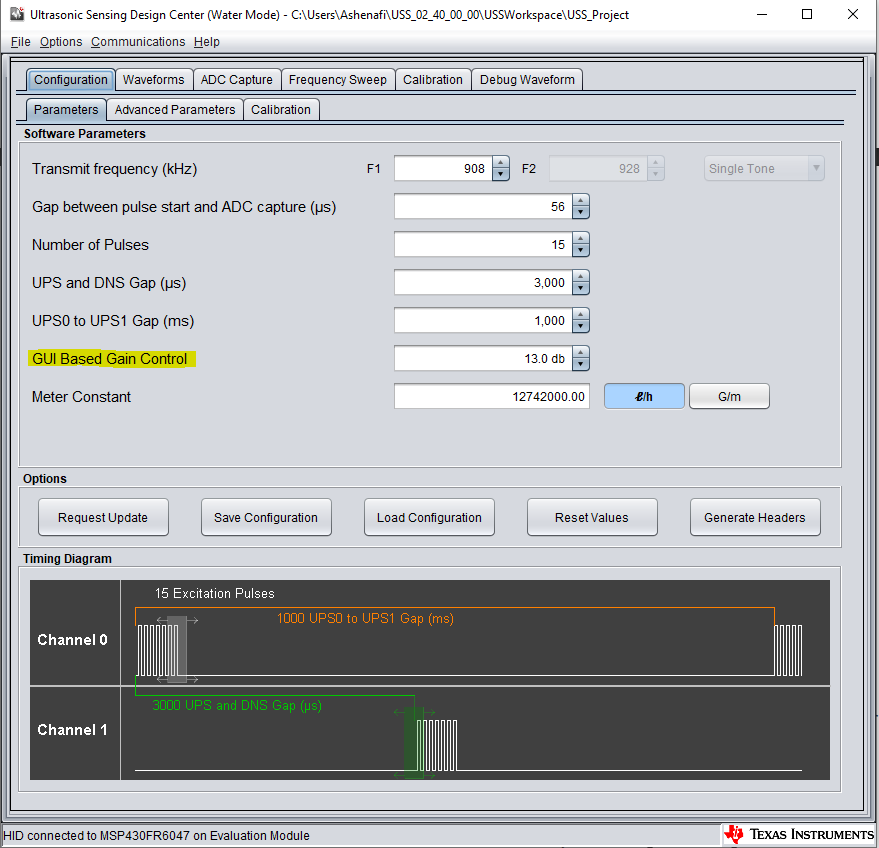Screen dimensions: 879x848
Task: Click the GUI Based Gain Control field
Action: pos(483,359)
